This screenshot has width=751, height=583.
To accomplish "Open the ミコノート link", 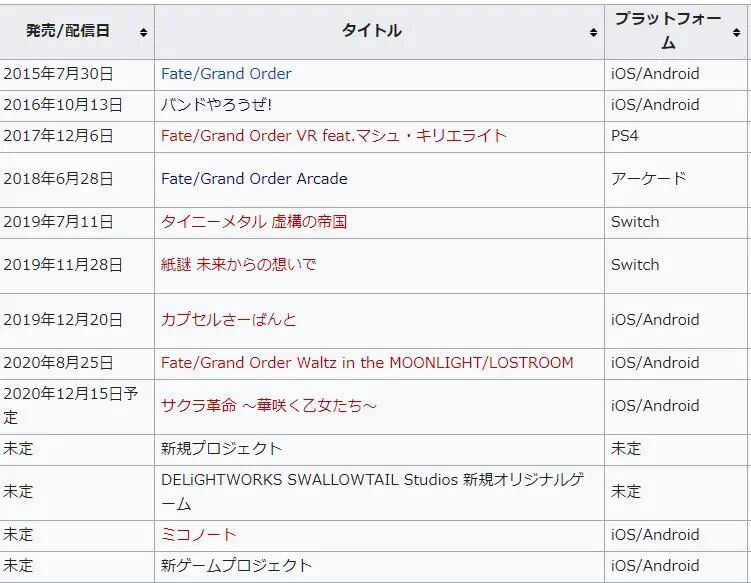I will click(x=199, y=535).
